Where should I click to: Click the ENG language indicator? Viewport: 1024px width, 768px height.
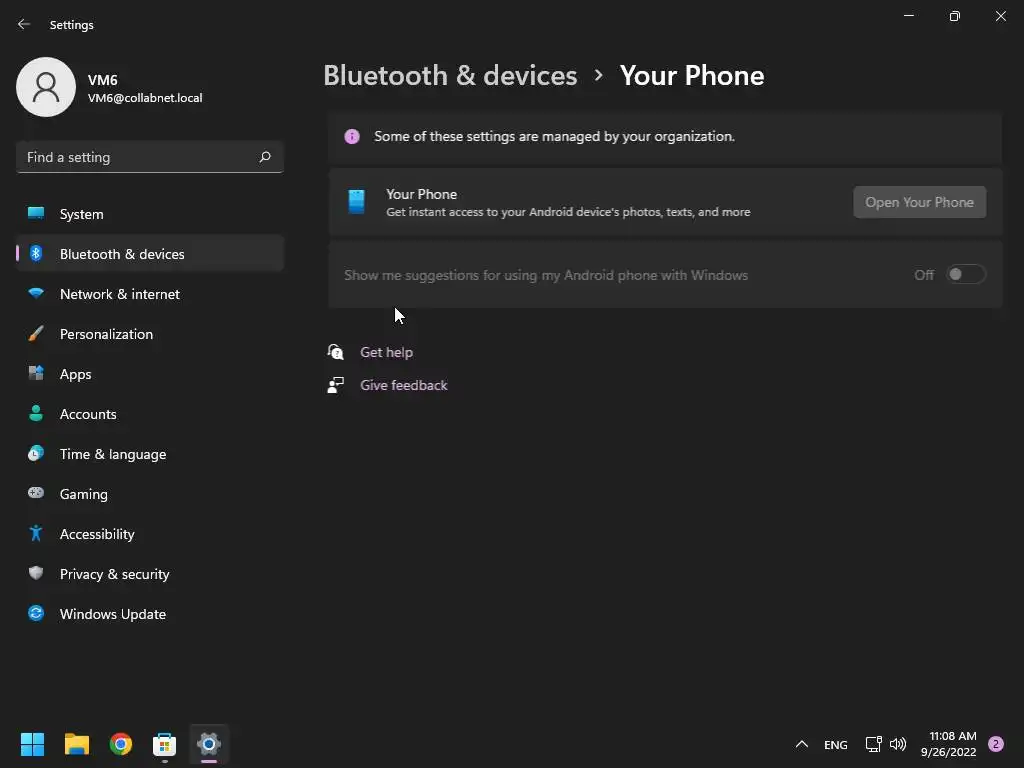tap(835, 744)
